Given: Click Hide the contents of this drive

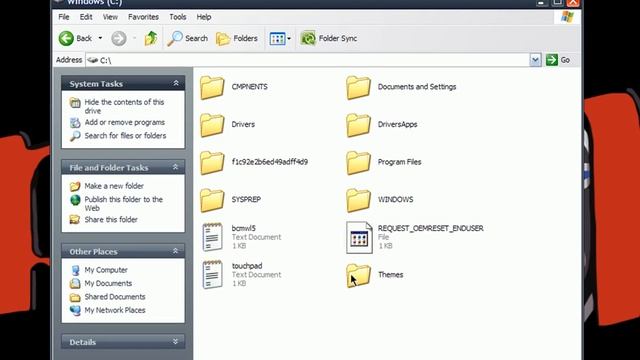Looking at the screenshot, I should (124, 106).
